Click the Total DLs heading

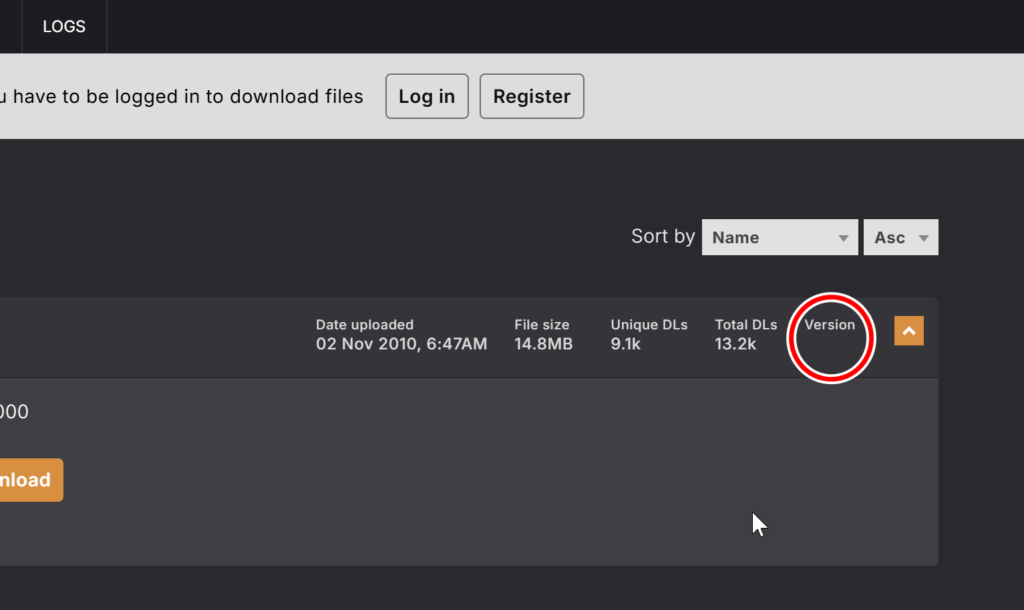745,325
